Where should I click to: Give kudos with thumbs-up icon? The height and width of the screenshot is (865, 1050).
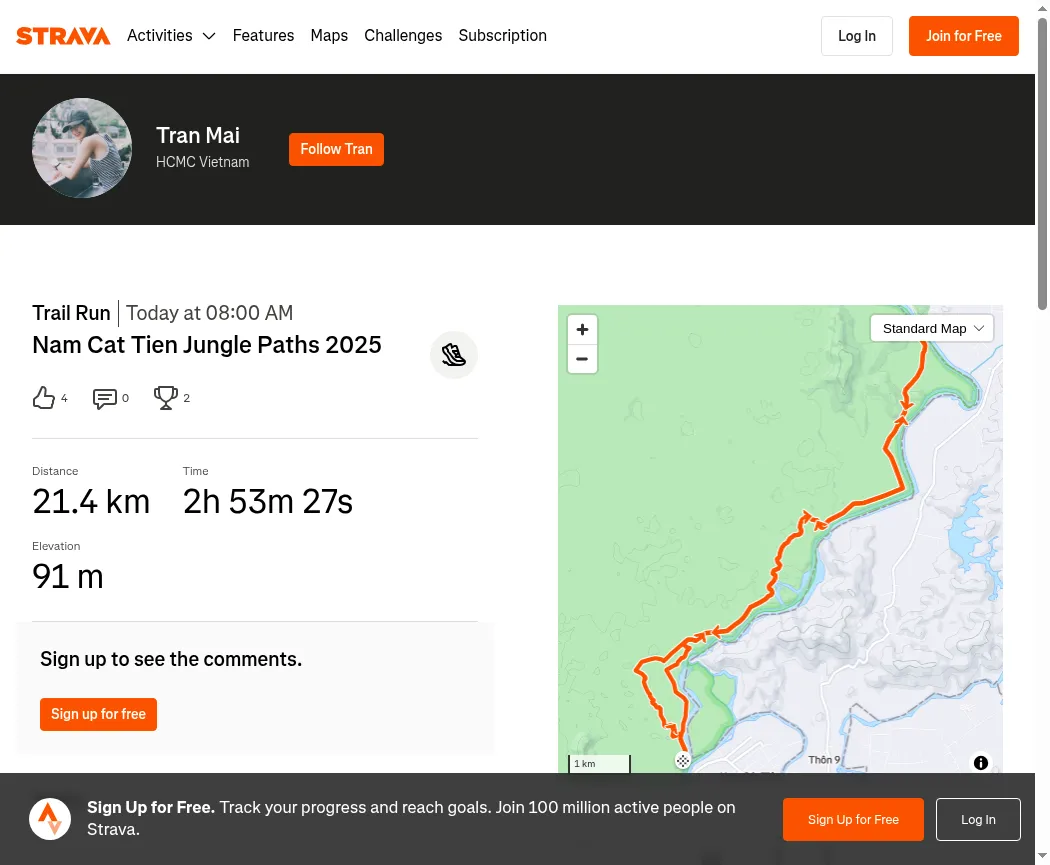point(44,398)
